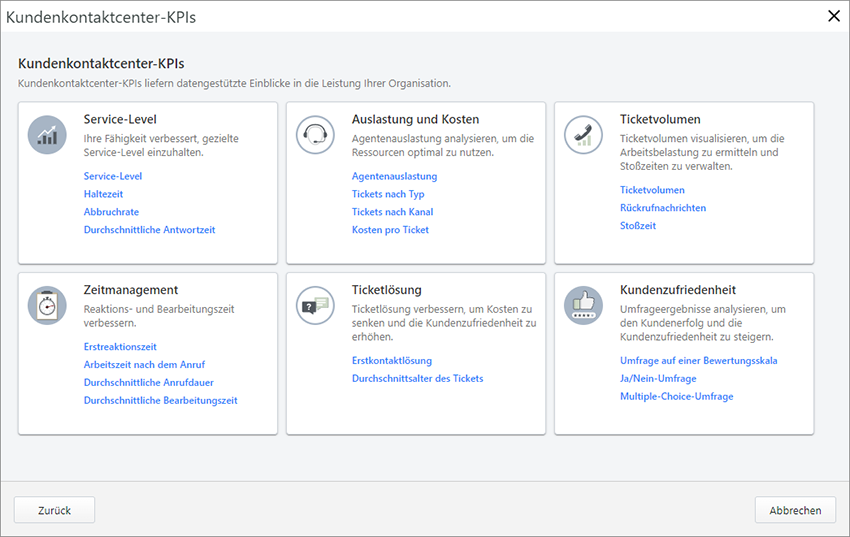The height and width of the screenshot is (537, 850).
Task: Select the Stoßzeit link
Action: click(x=637, y=226)
